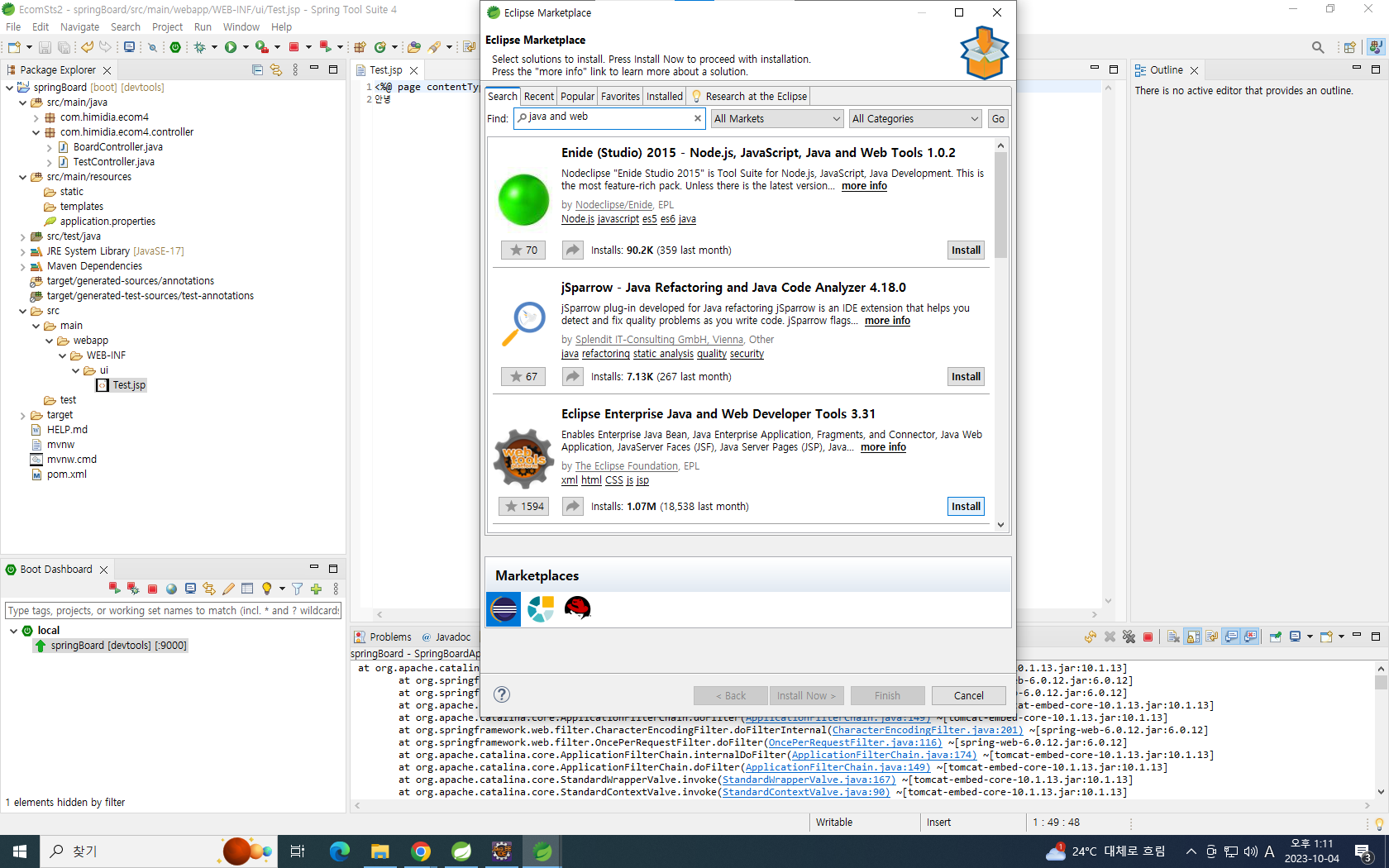Click the Marketplace results vertical scrollbar
This screenshot has width=1389, height=868.
tap(1000, 205)
